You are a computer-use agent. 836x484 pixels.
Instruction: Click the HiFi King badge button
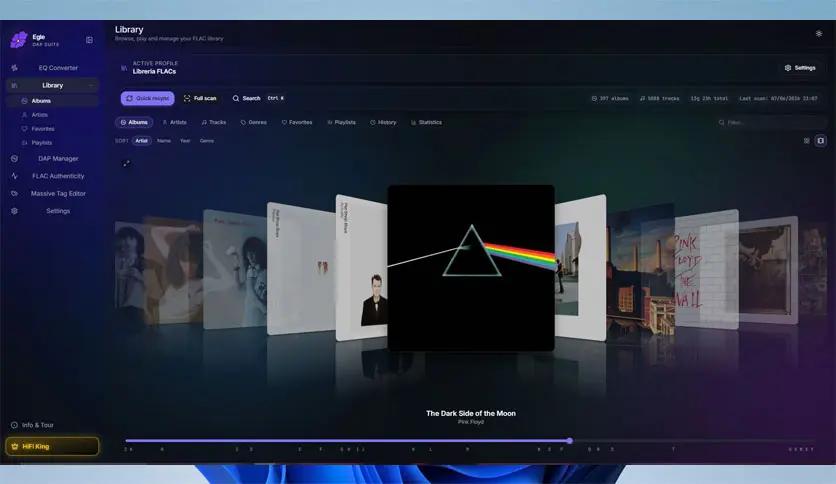pos(52,446)
